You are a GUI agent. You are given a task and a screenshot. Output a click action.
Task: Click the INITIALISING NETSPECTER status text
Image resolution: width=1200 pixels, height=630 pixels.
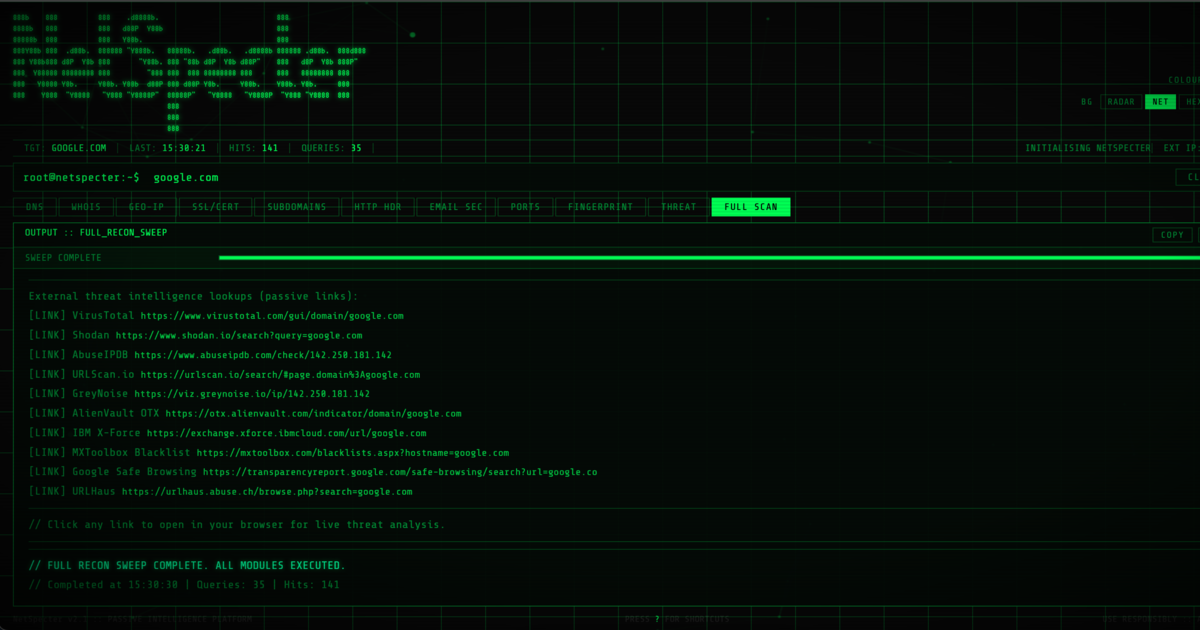1088,148
